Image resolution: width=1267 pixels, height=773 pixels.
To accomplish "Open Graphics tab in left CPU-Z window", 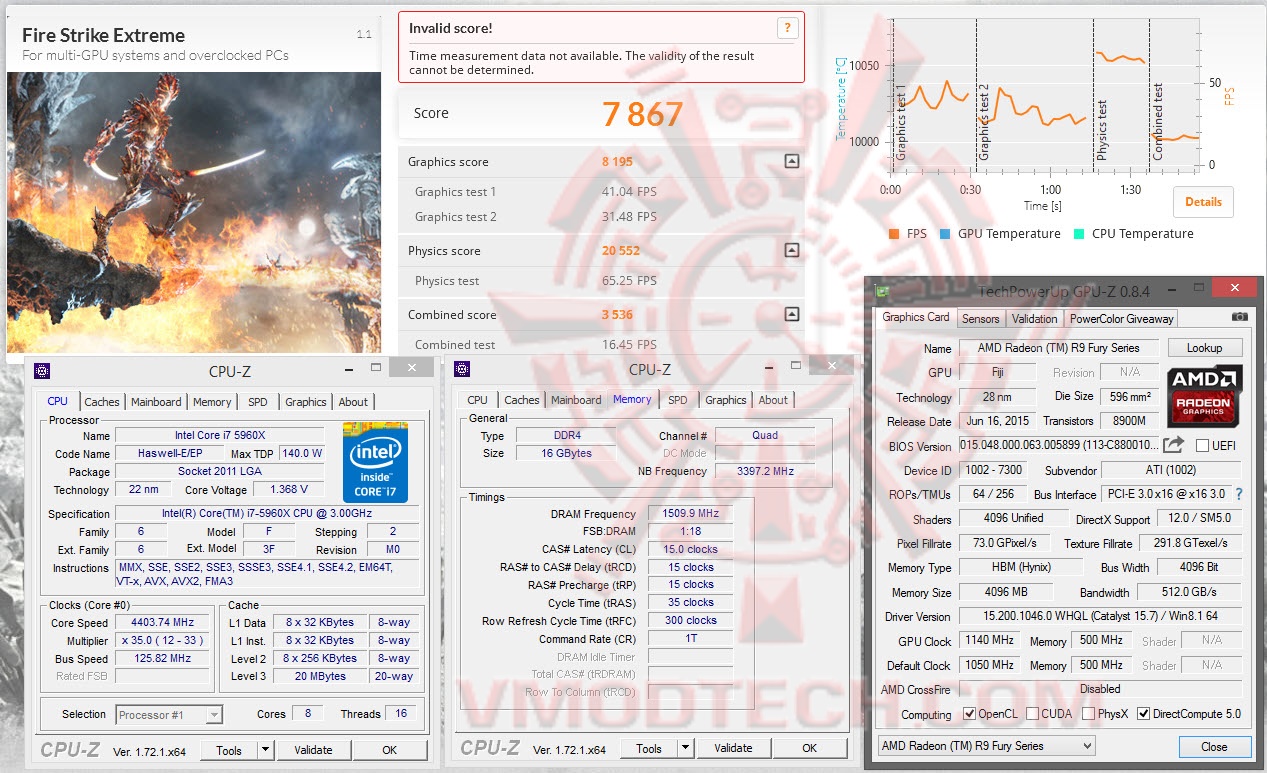I will point(306,402).
